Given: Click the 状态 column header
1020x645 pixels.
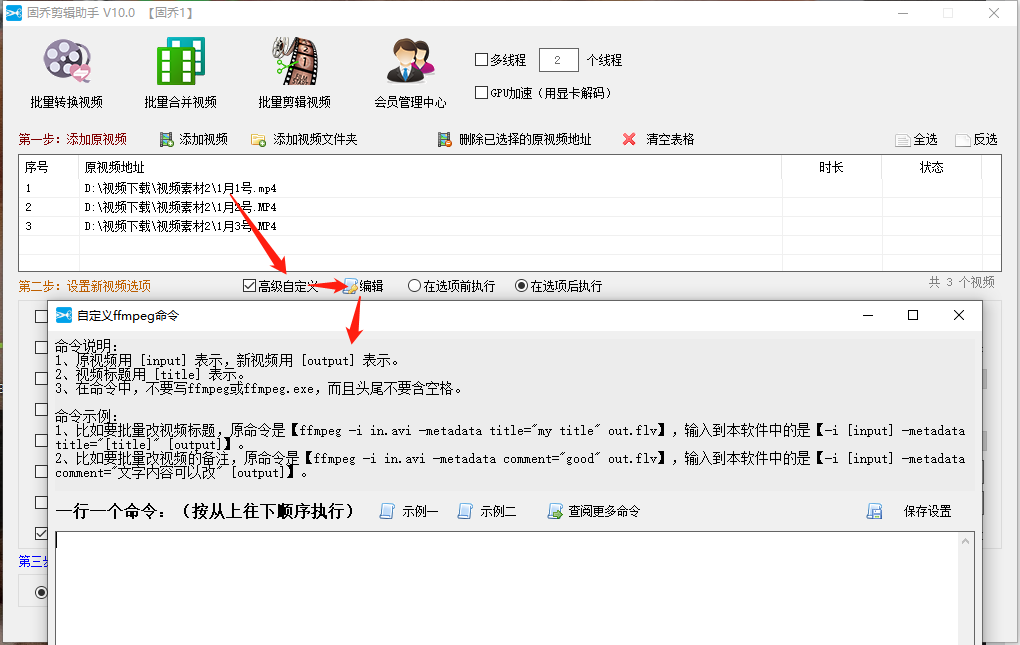Looking at the screenshot, I should [931, 167].
